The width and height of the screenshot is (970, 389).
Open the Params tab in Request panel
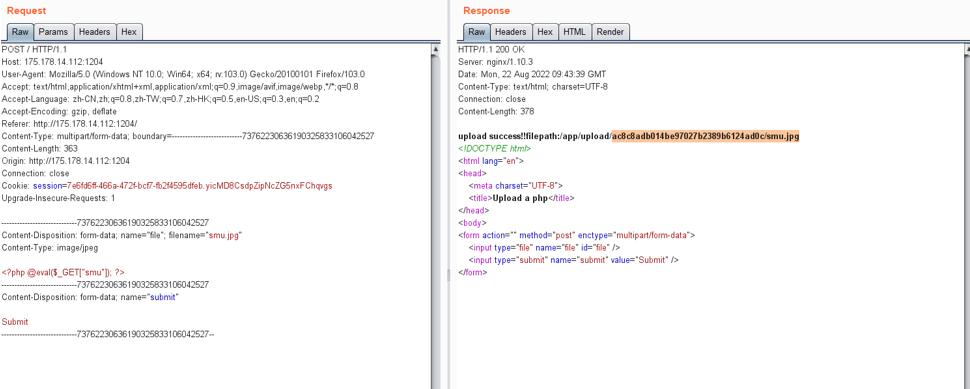54,32
